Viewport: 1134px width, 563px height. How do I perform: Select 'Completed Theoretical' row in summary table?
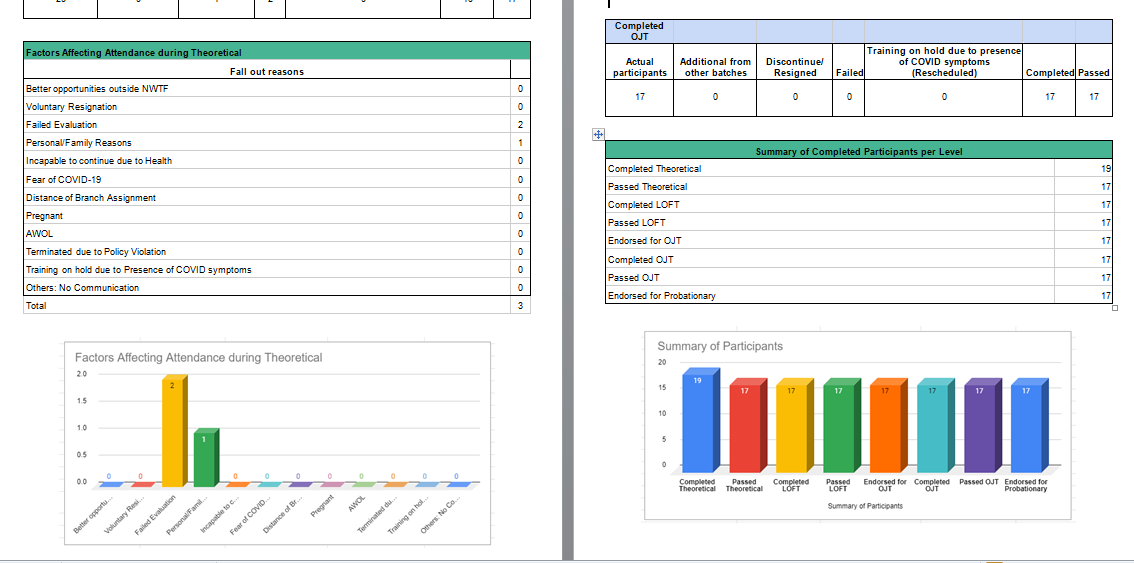point(858,169)
